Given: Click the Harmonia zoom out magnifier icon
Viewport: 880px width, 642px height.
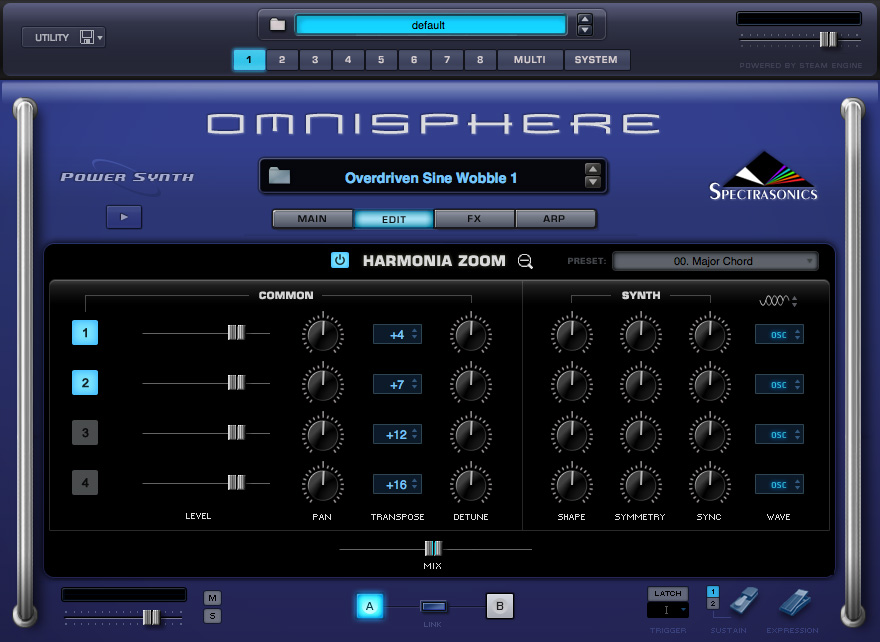Looking at the screenshot, I should pyautogui.click(x=525, y=261).
